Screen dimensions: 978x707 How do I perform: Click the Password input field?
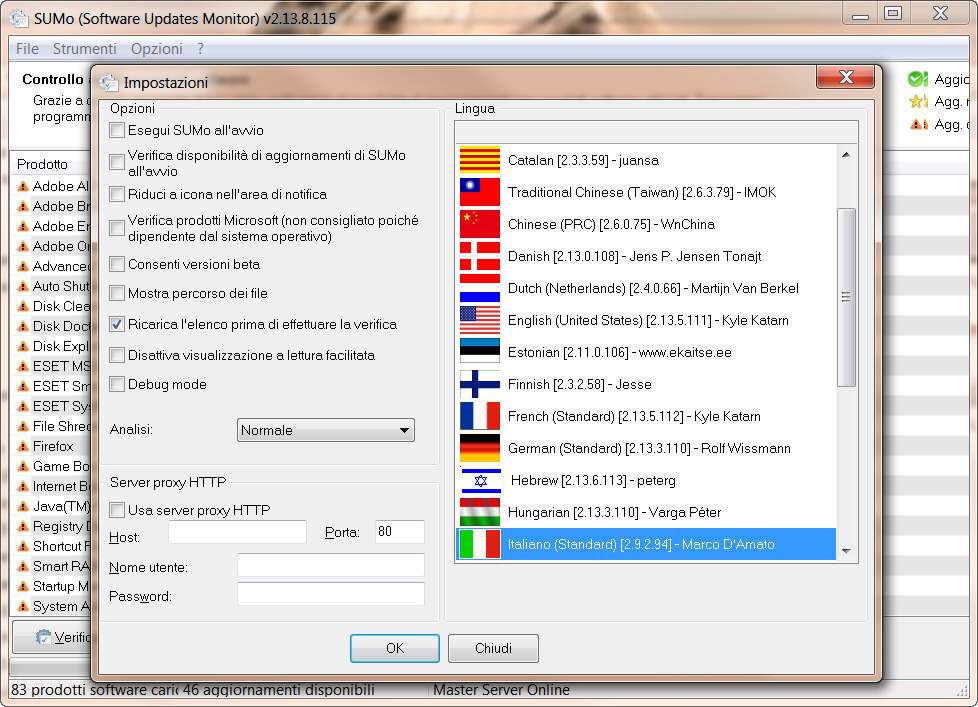pyautogui.click(x=331, y=594)
